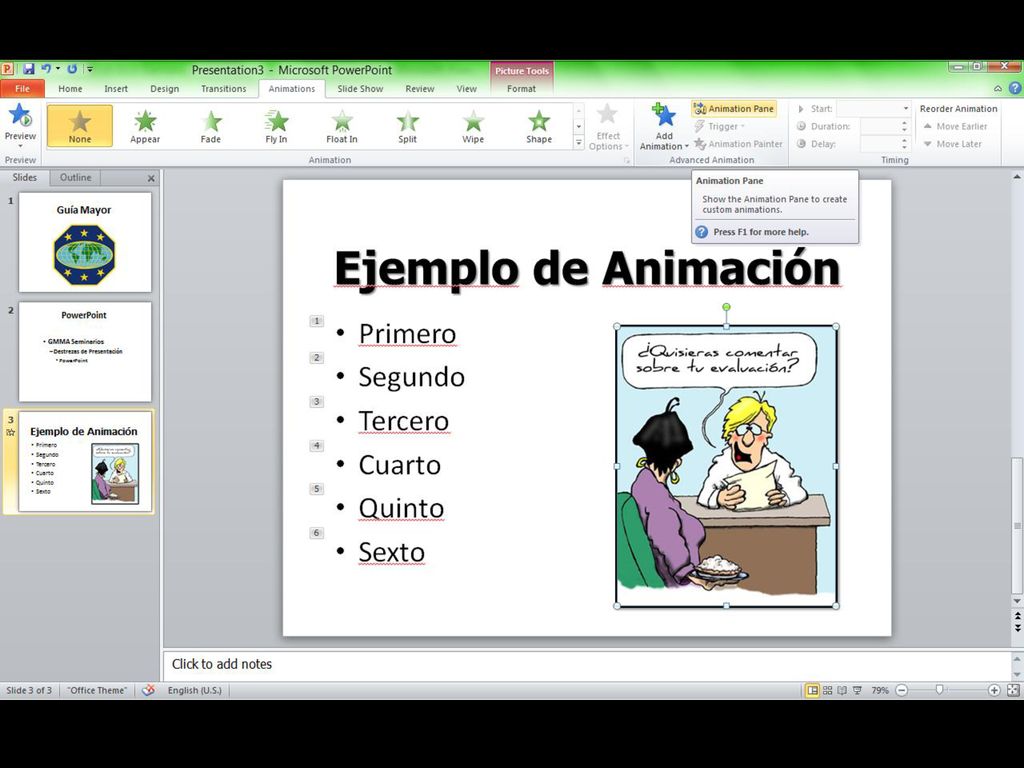Click the slide title Ejemplo de Animación
The image size is (1024, 768).
pyautogui.click(x=586, y=268)
